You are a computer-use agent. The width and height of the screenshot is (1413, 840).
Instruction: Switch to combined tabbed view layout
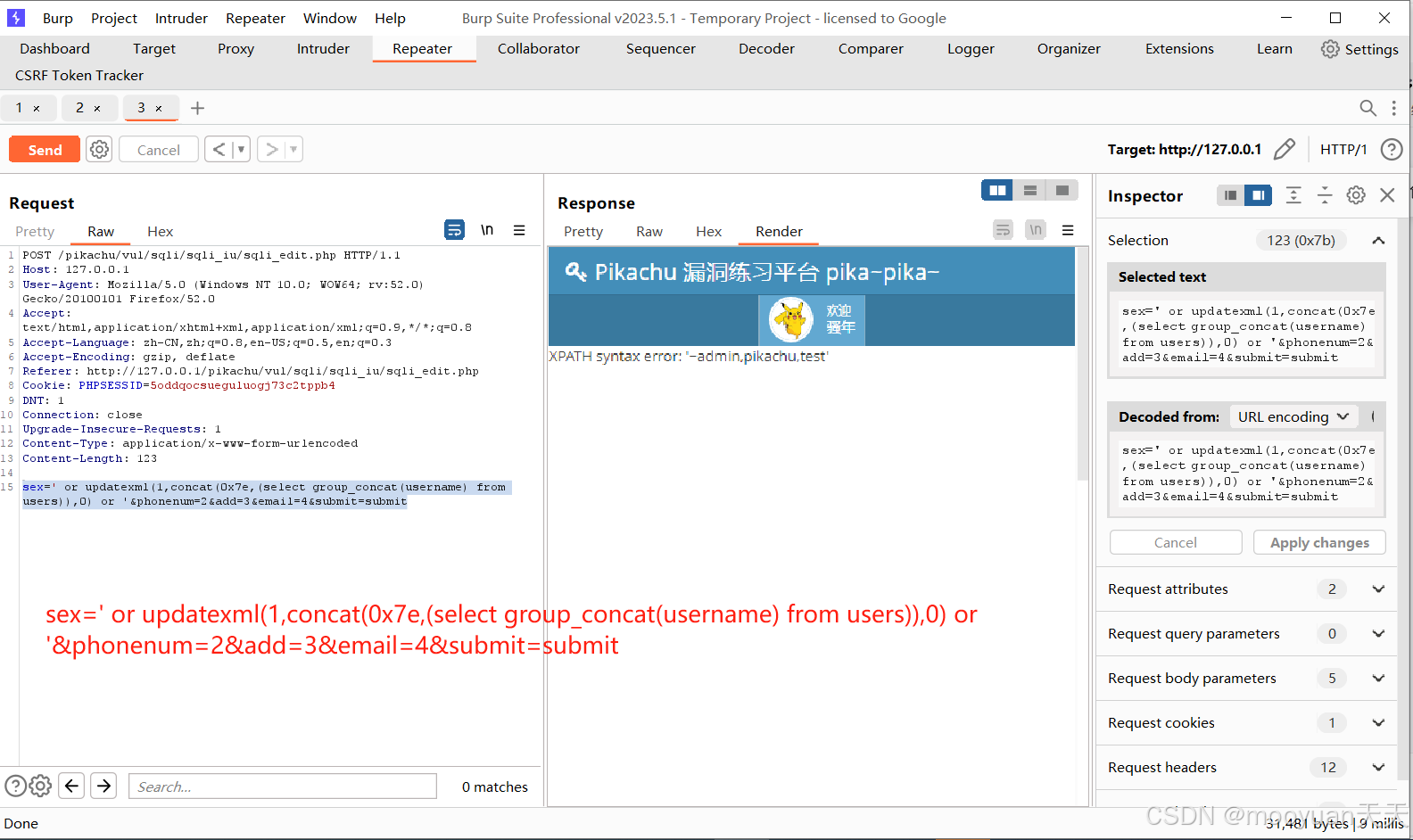1062,190
